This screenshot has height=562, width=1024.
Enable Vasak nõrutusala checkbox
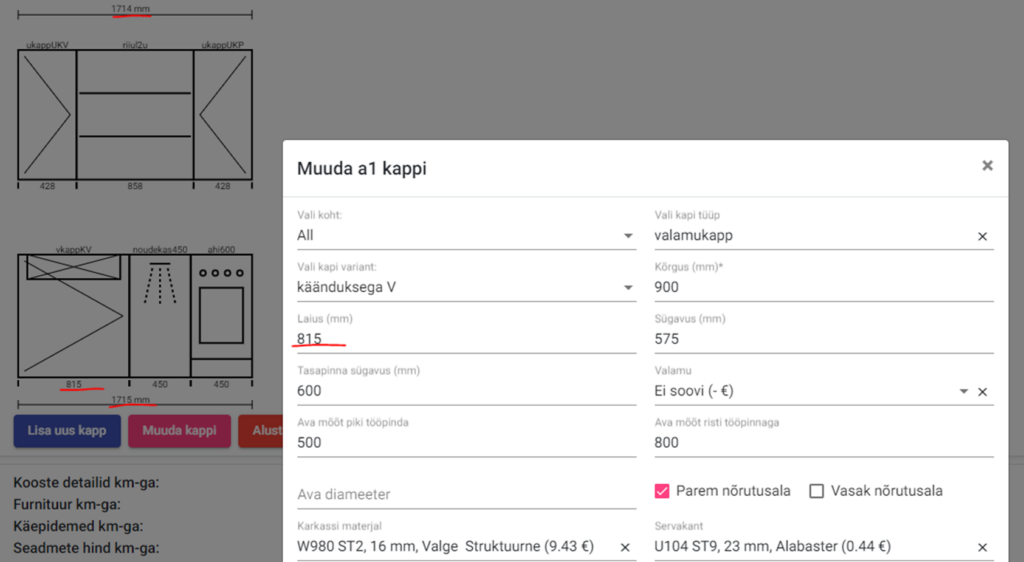point(816,491)
